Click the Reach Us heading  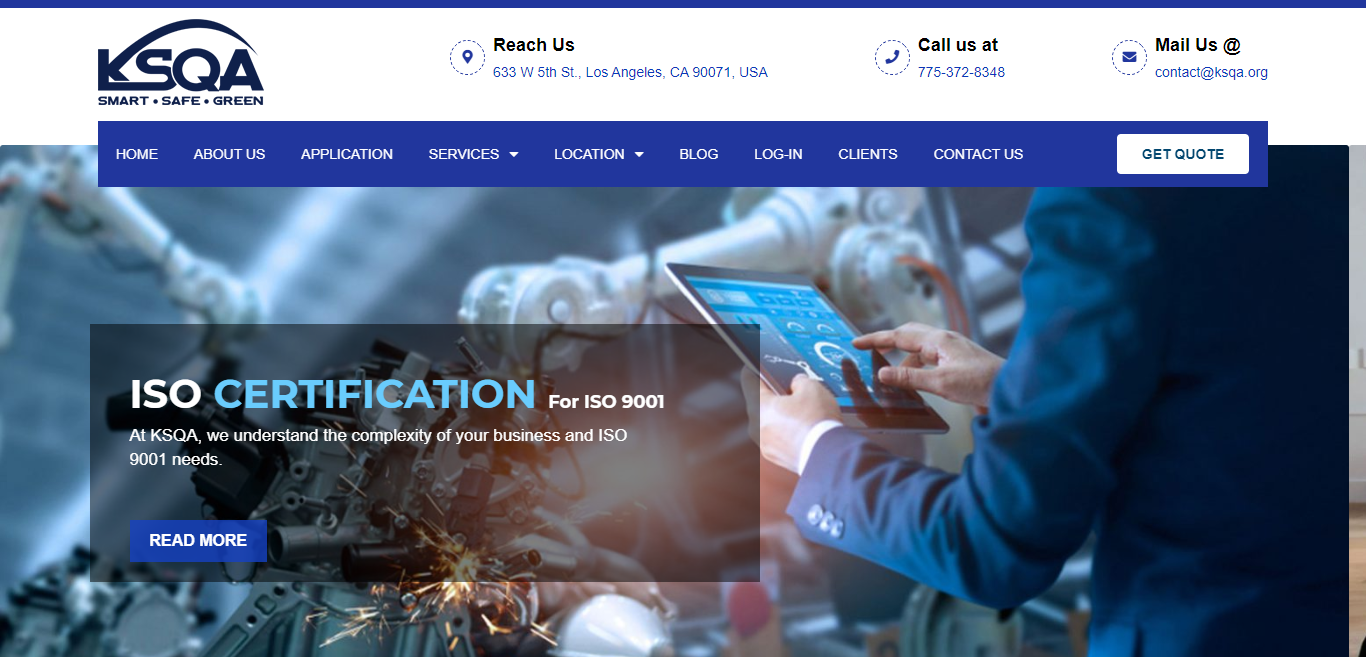point(534,45)
